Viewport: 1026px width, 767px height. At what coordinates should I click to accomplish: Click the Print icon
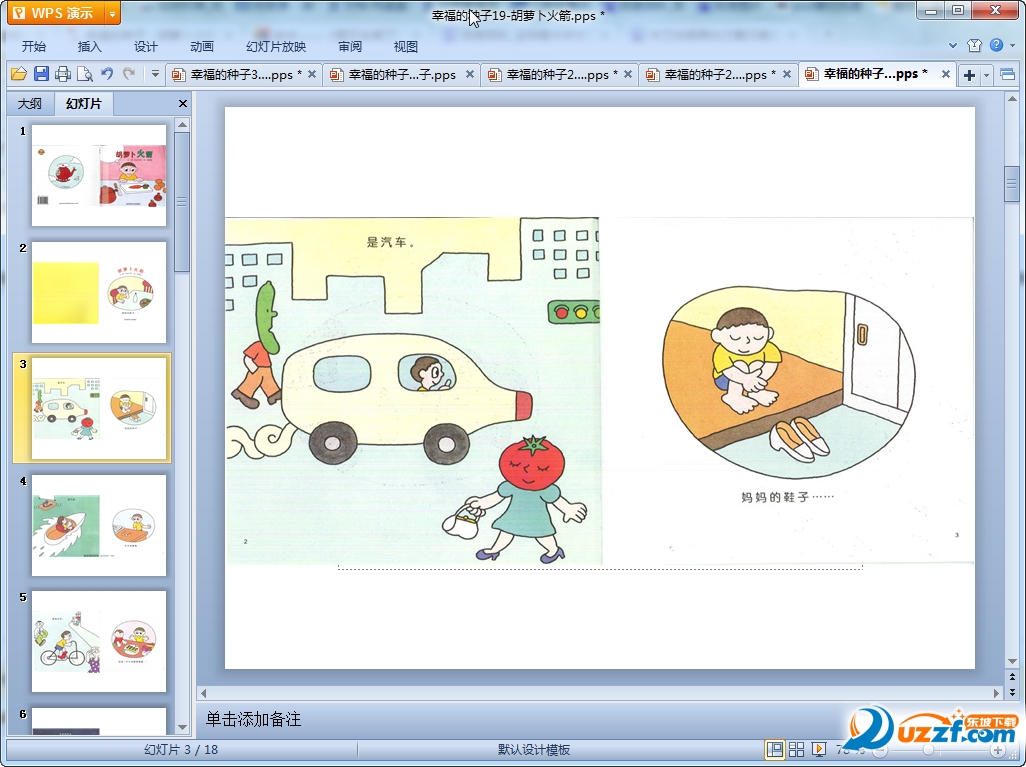[x=63, y=74]
